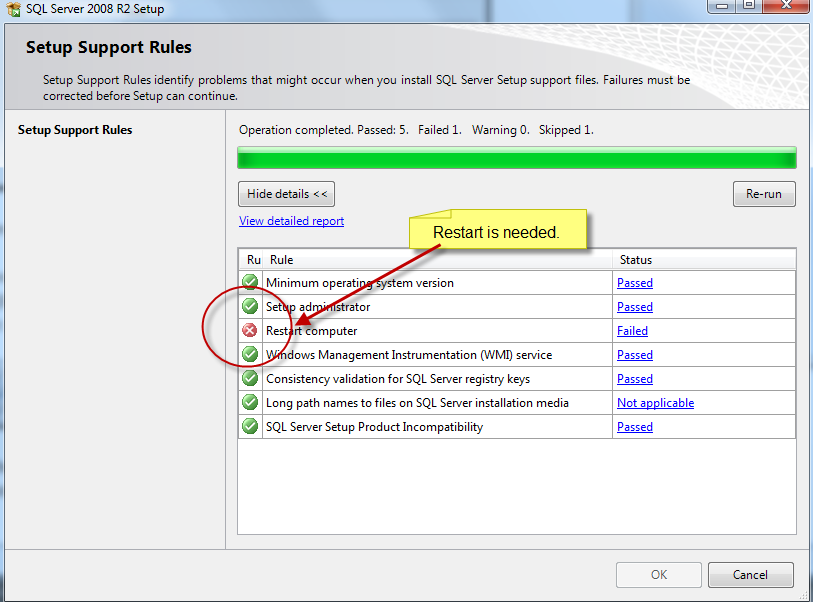Select Long path names to files rule text
Image resolution: width=813 pixels, height=602 pixels.
(417, 403)
